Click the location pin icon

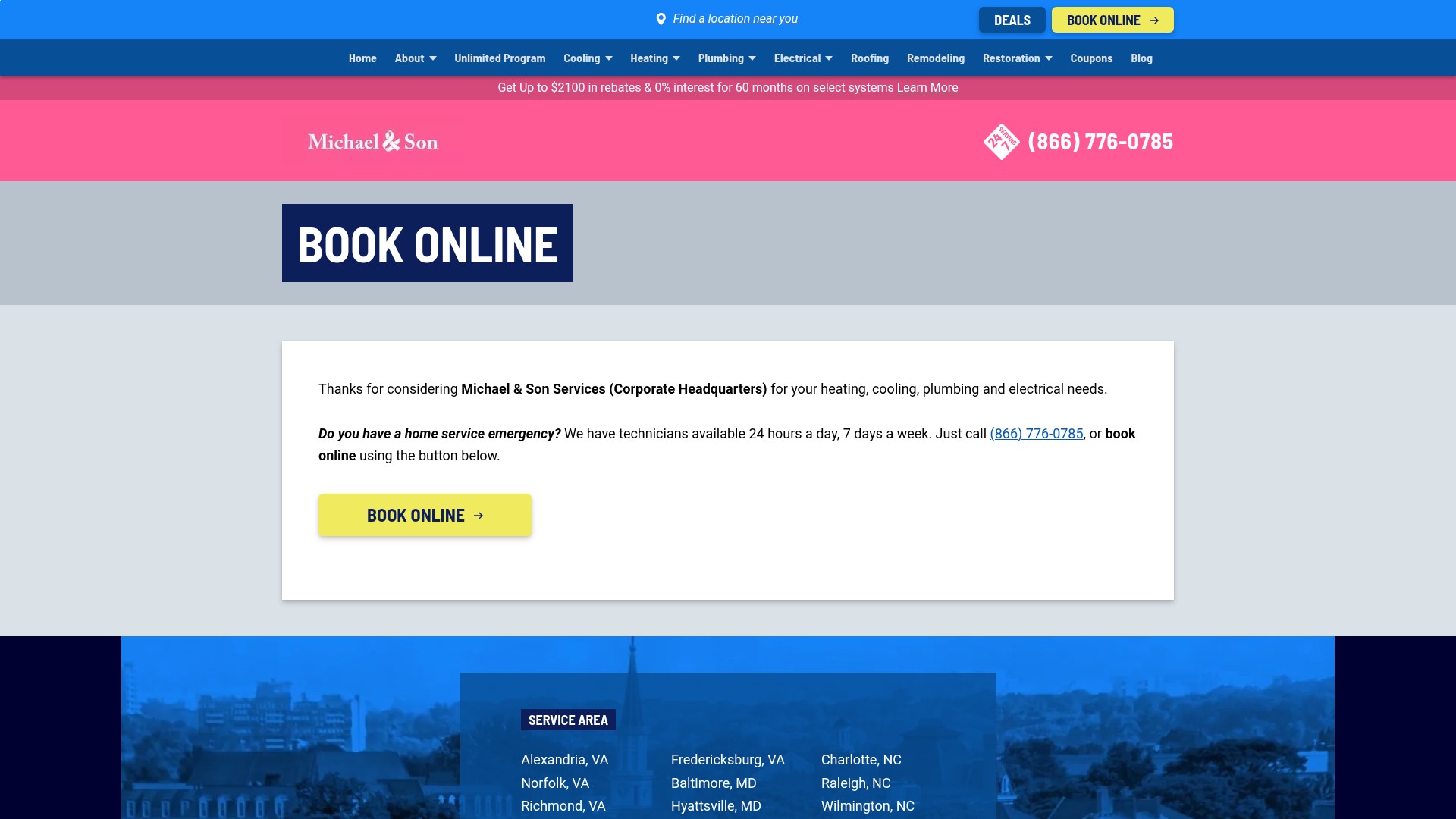[661, 19]
